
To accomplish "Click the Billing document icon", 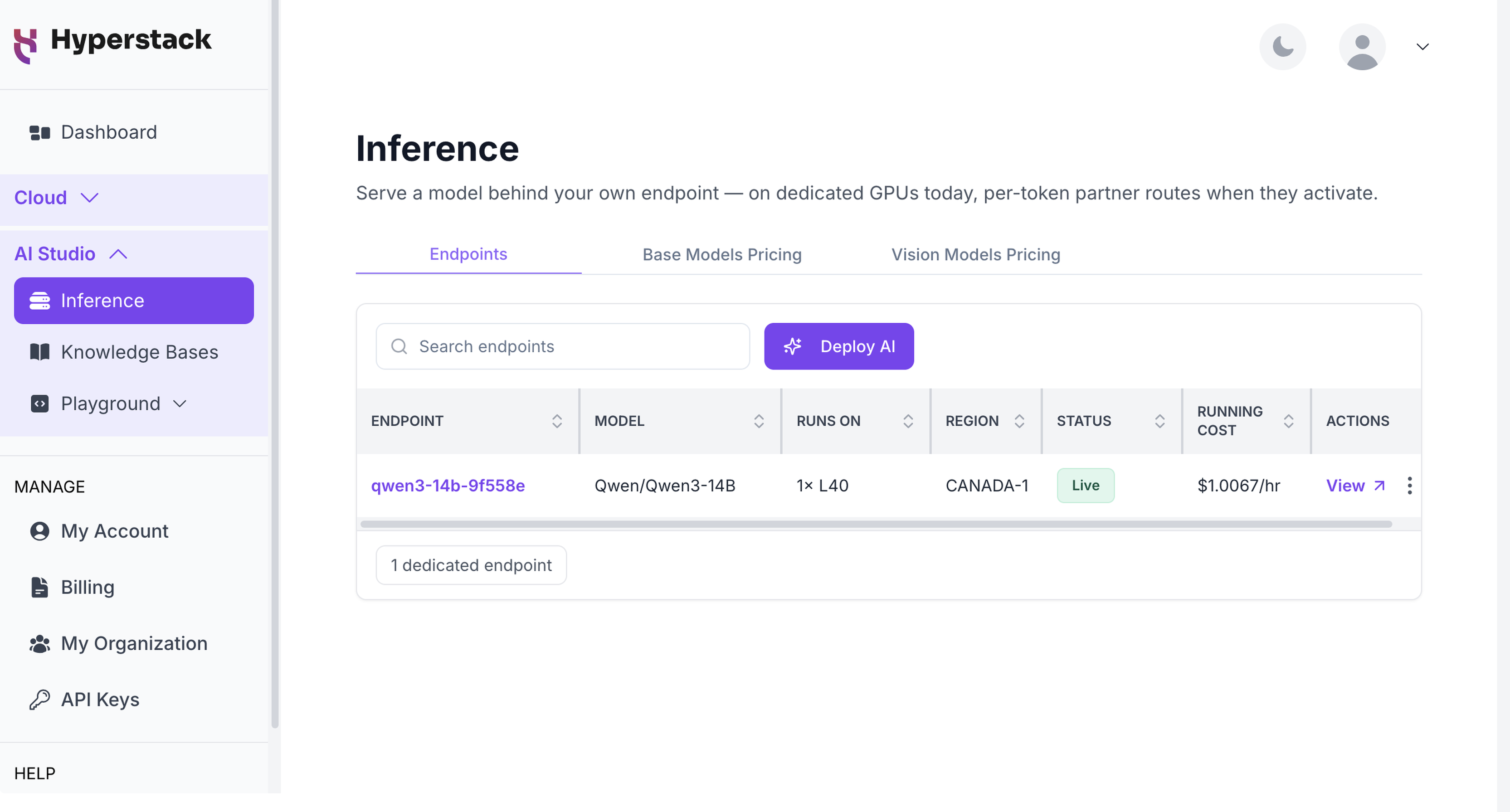I will point(40,588).
